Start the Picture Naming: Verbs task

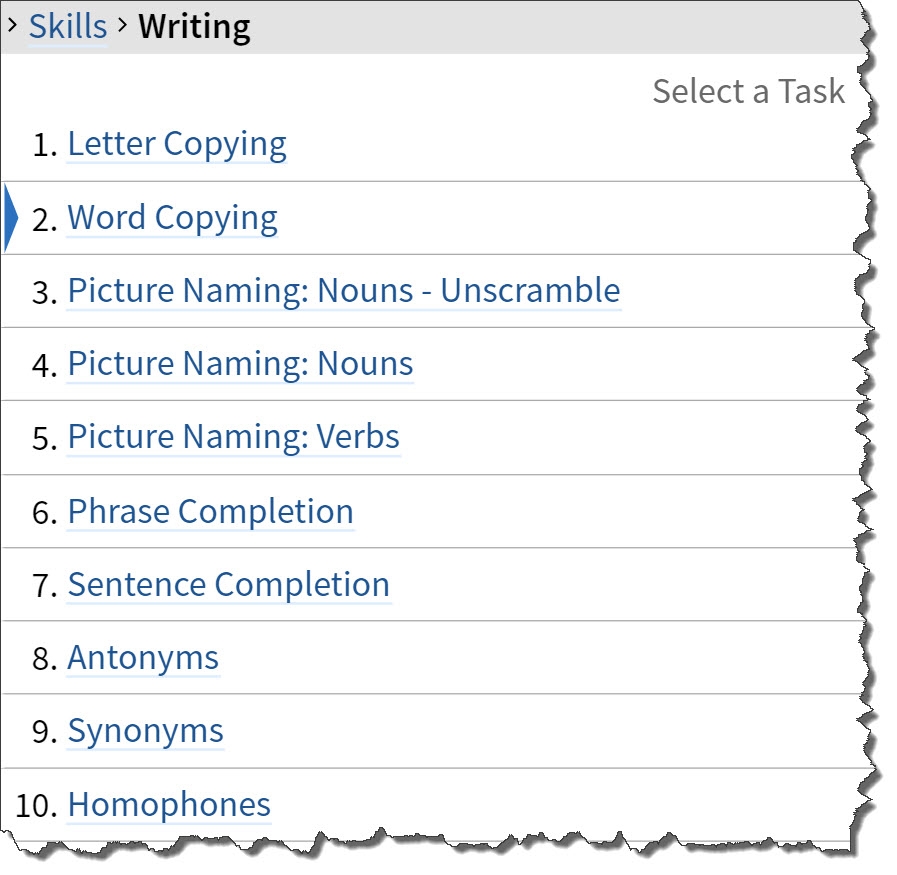[x=233, y=437]
